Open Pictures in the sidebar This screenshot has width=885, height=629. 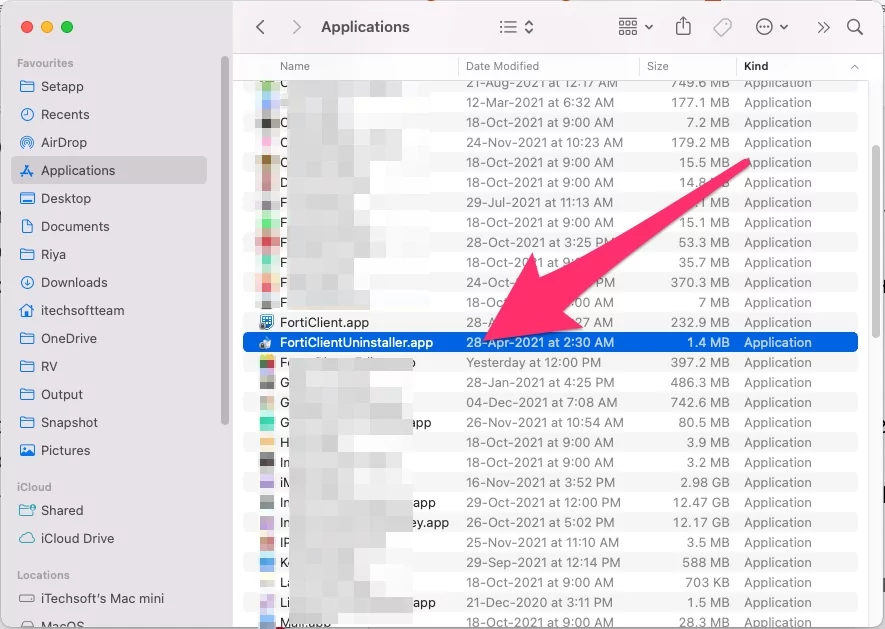[109, 451]
